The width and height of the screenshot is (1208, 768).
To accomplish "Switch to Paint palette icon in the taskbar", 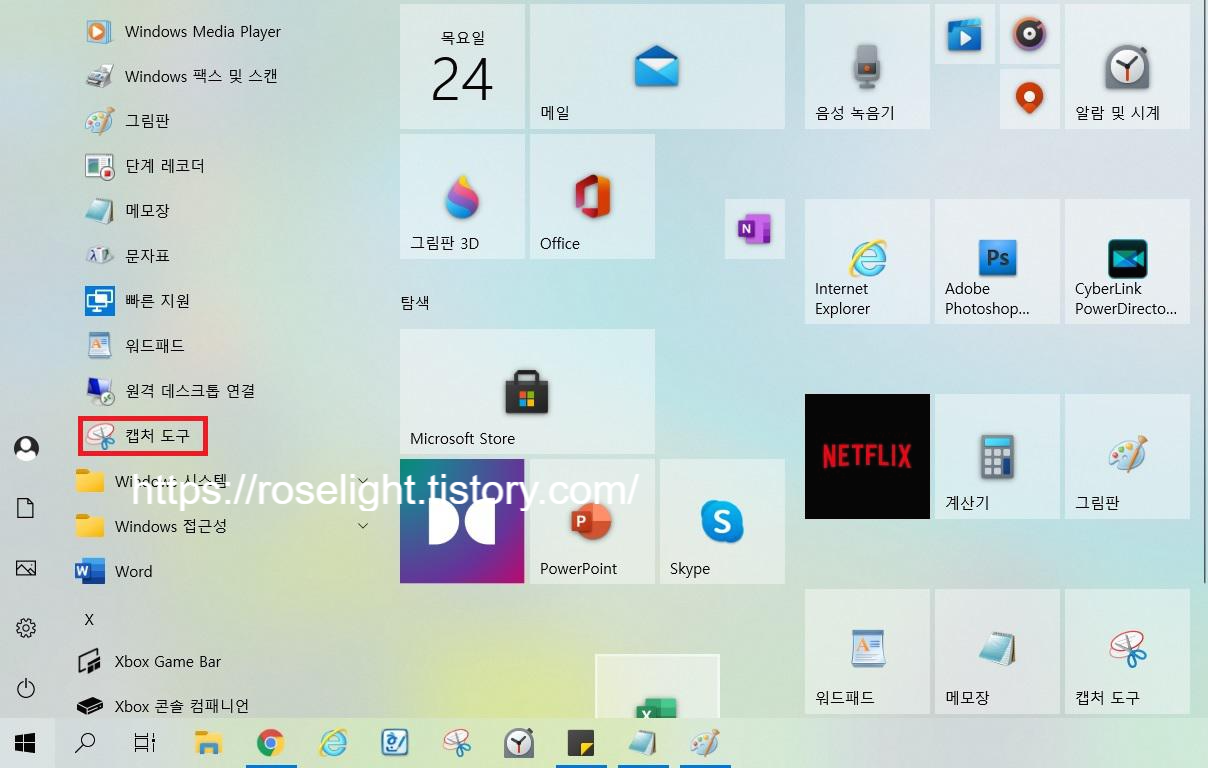I will pyautogui.click(x=705, y=743).
